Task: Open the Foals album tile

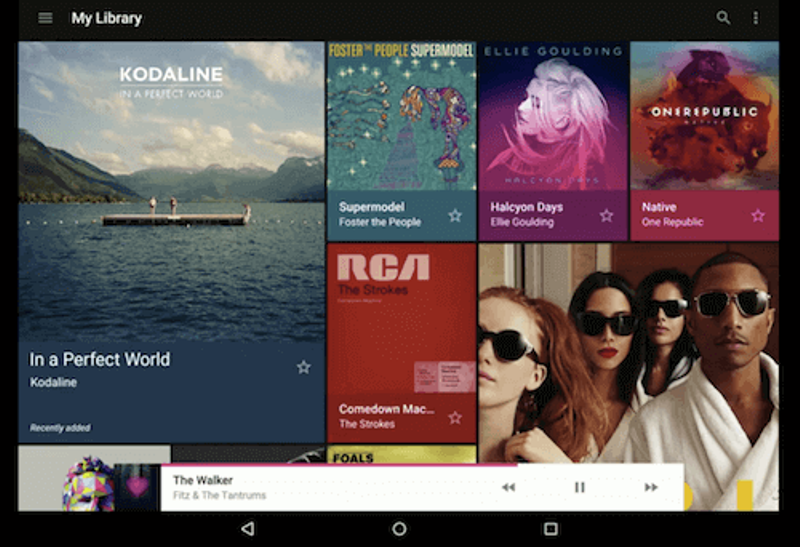Action: point(402,454)
